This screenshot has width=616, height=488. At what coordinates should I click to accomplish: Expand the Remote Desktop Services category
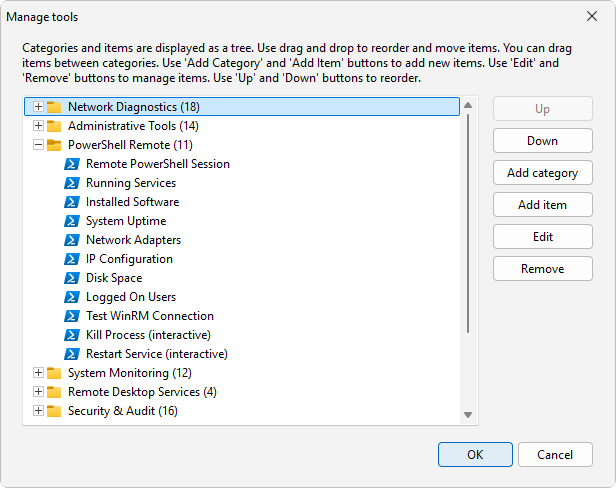coord(38,391)
